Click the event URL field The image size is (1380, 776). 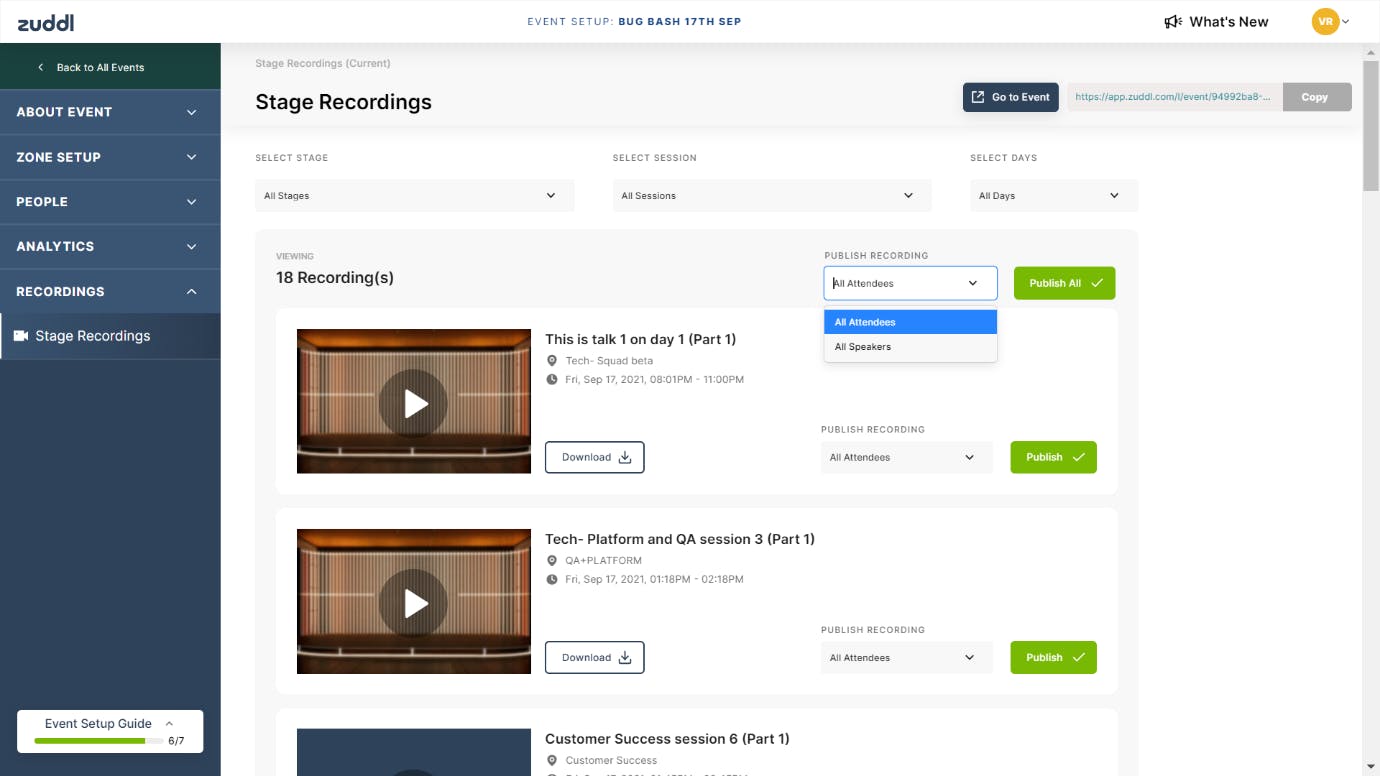1174,97
